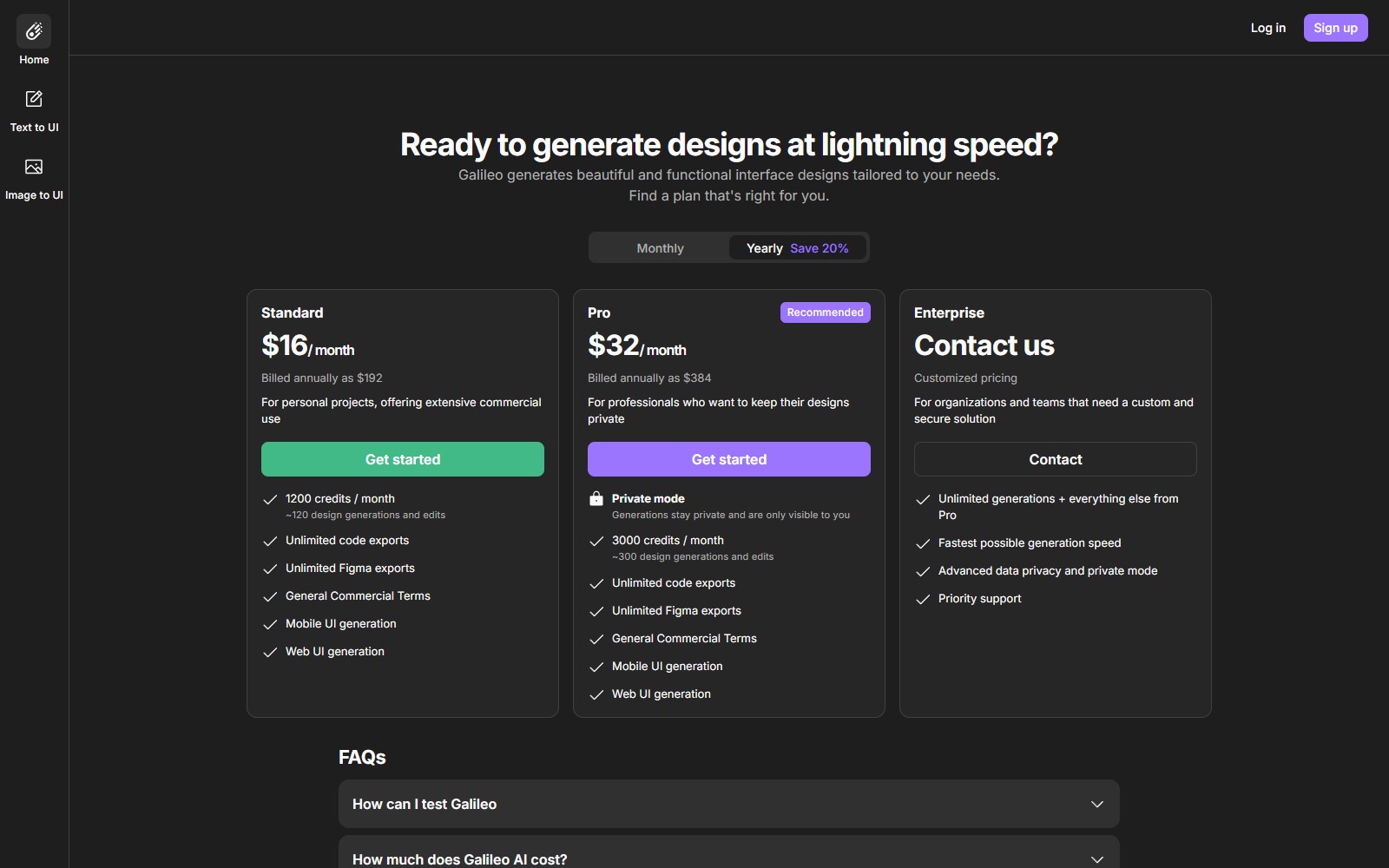The image size is (1389, 868).
Task: Select Text to UI label in sidebar
Action: [34, 128]
